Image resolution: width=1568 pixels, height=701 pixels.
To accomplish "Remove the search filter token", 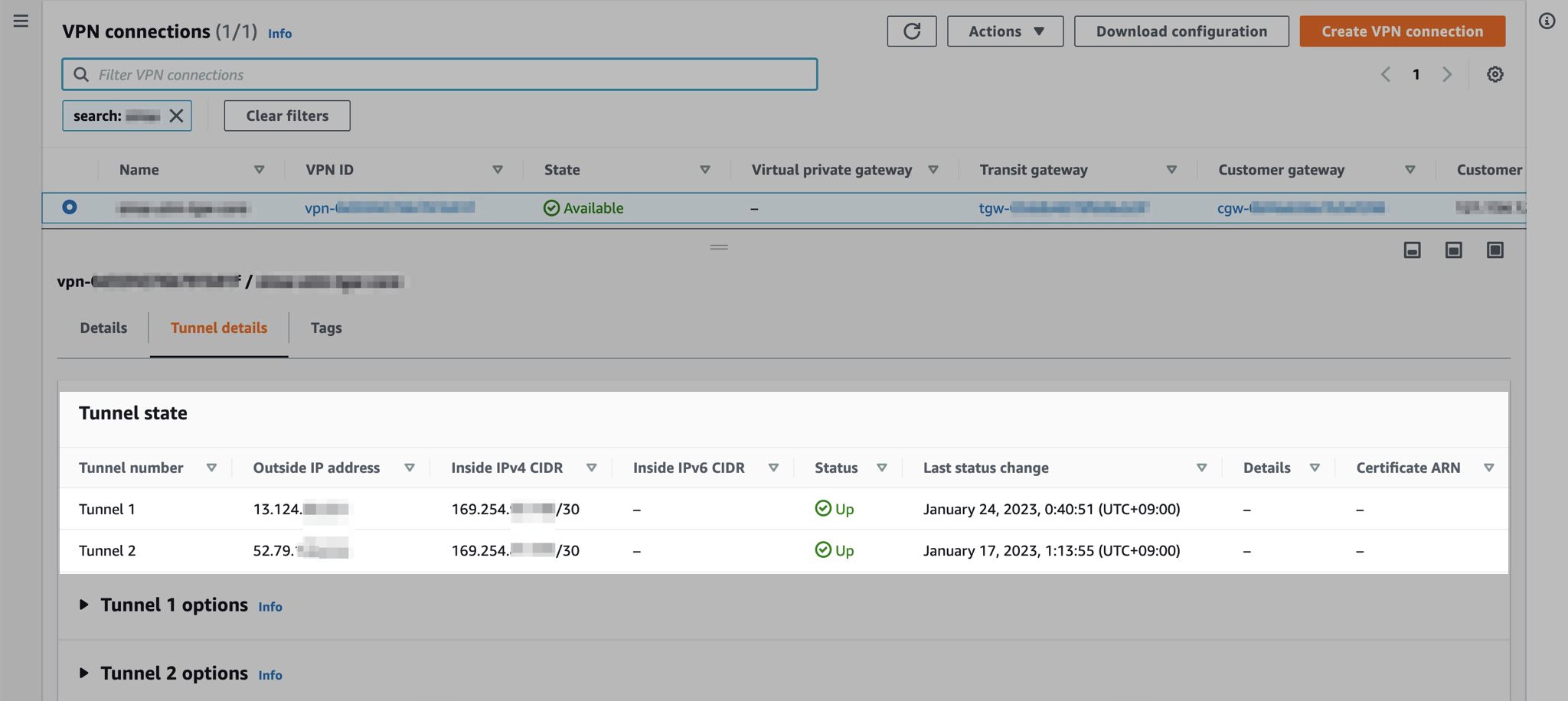I will 176,116.
